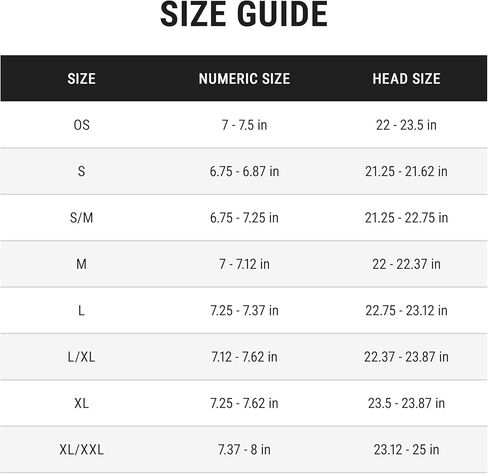Select the M size row label

81,264
